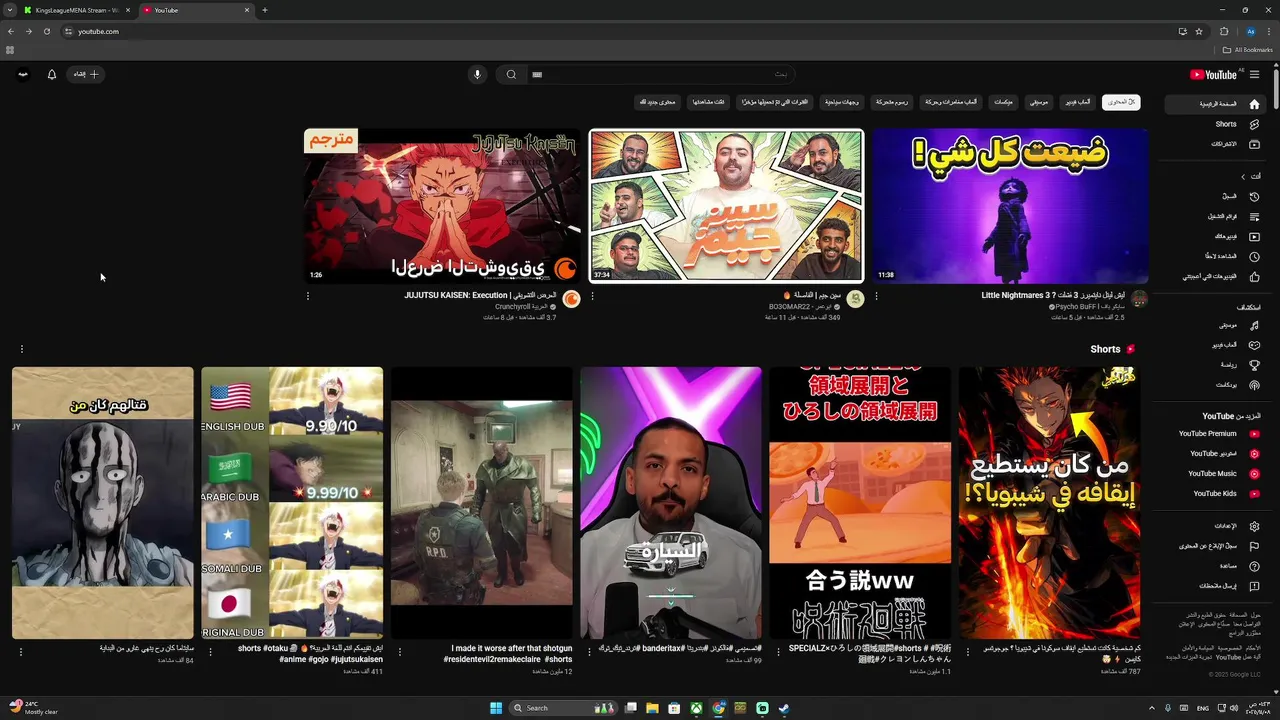Open more options for the SPECIALZ short
This screenshot has width=1280, height=720.
coord(778,651)
